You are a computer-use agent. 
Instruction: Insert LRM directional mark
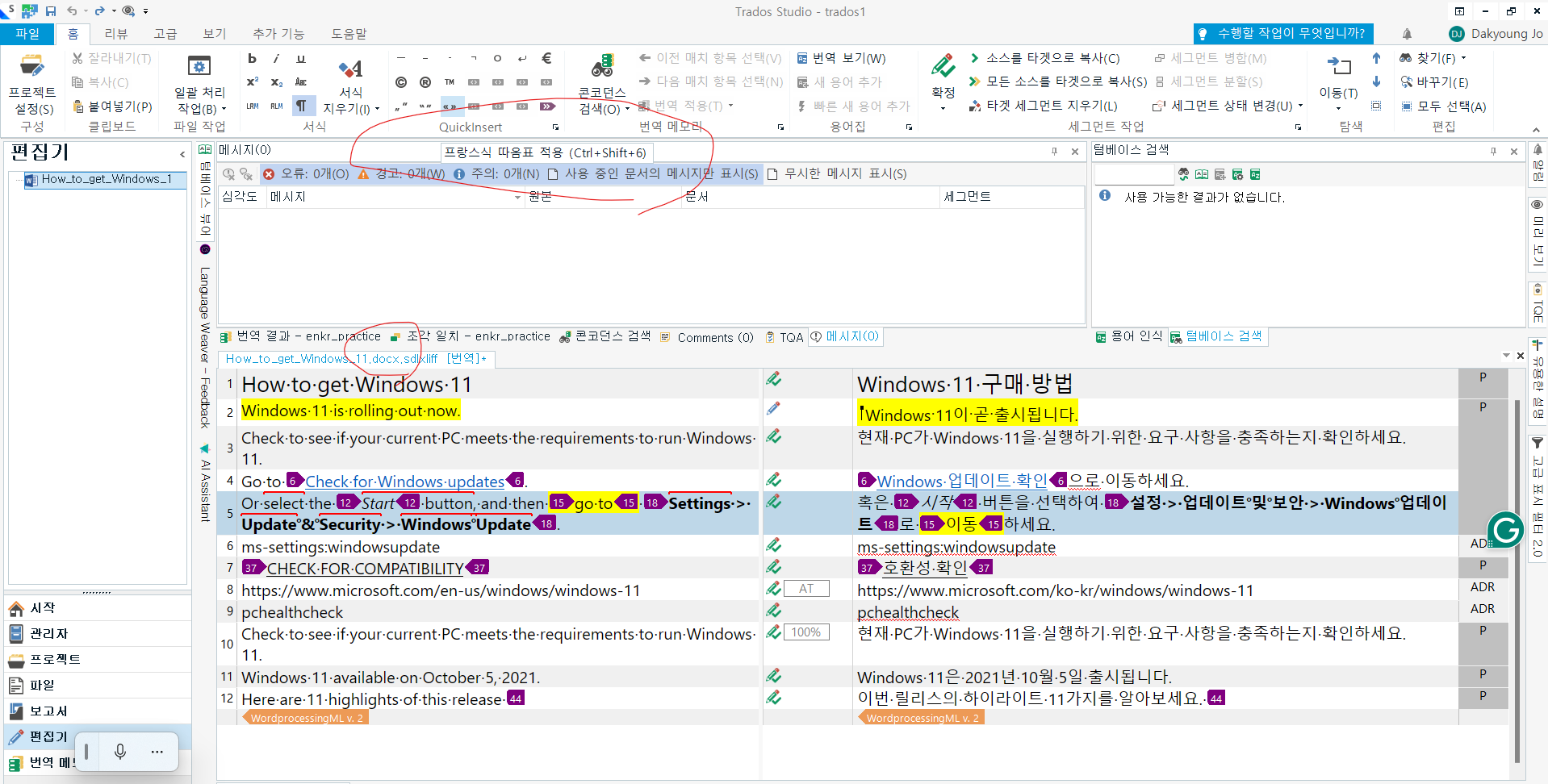253,106
